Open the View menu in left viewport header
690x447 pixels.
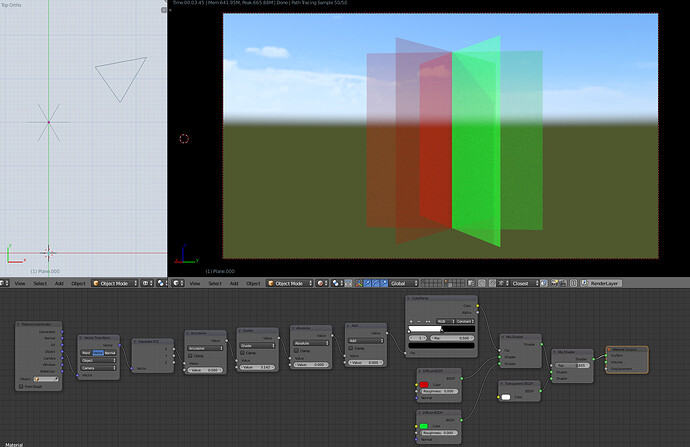20,283
